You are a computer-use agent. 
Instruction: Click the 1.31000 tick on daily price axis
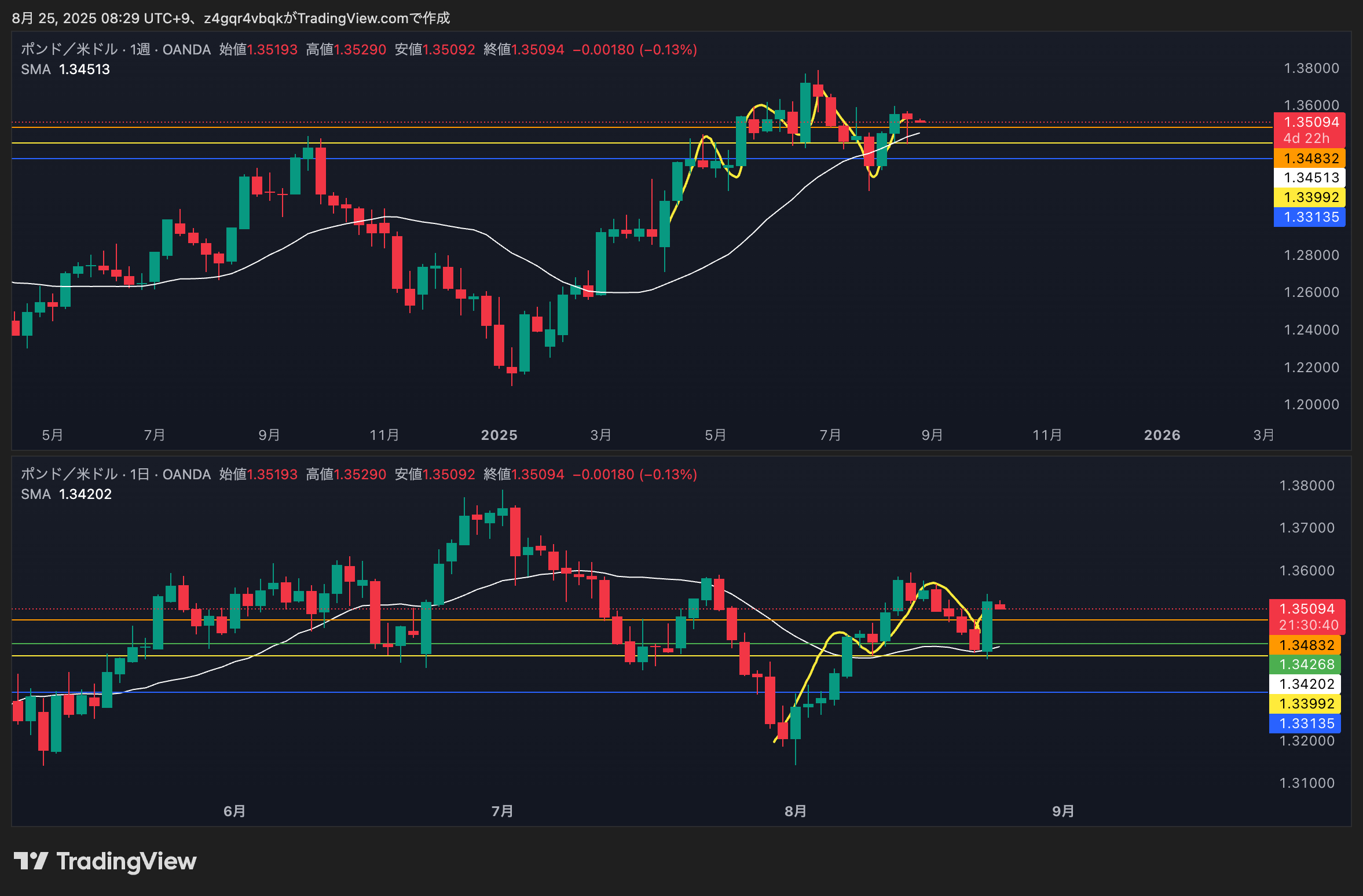1307,783
